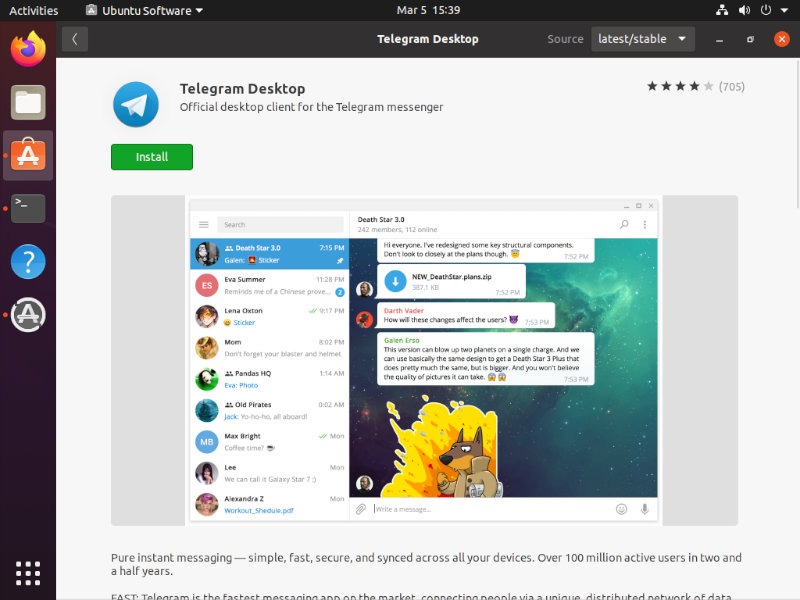This screenshot has height=600, width=800.
Task: Open the Help application from the dock
Action: point(26,261)
